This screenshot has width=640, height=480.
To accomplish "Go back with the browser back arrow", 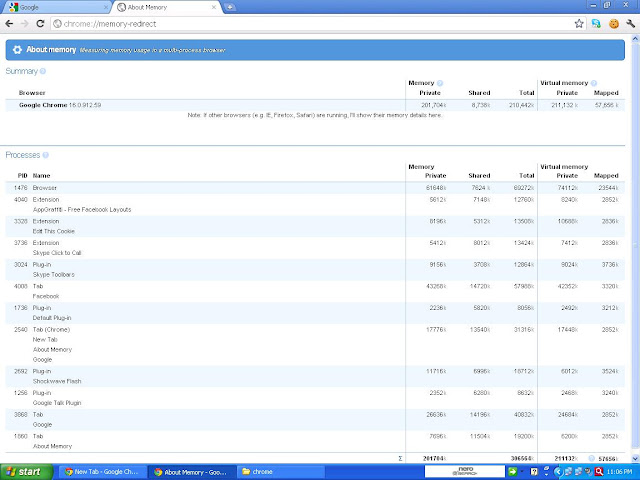I will pos(9,24).
